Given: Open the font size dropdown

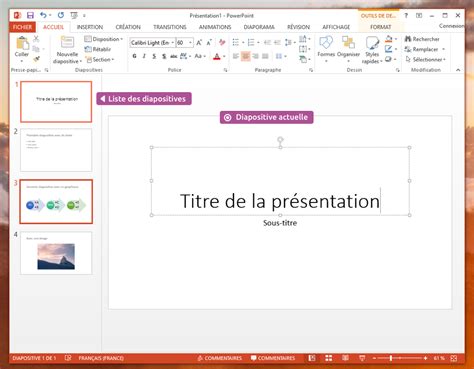Looking at the screenshot, I should [190, 43].
